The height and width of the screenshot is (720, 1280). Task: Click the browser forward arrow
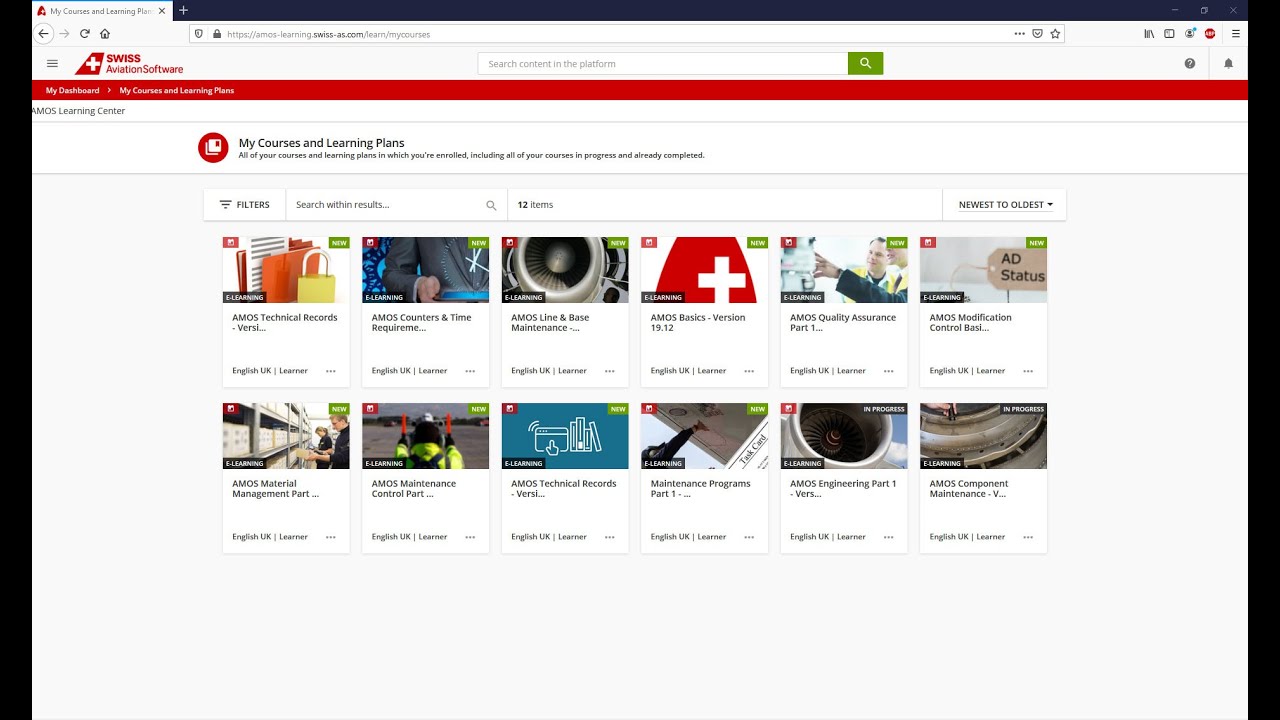64,33
